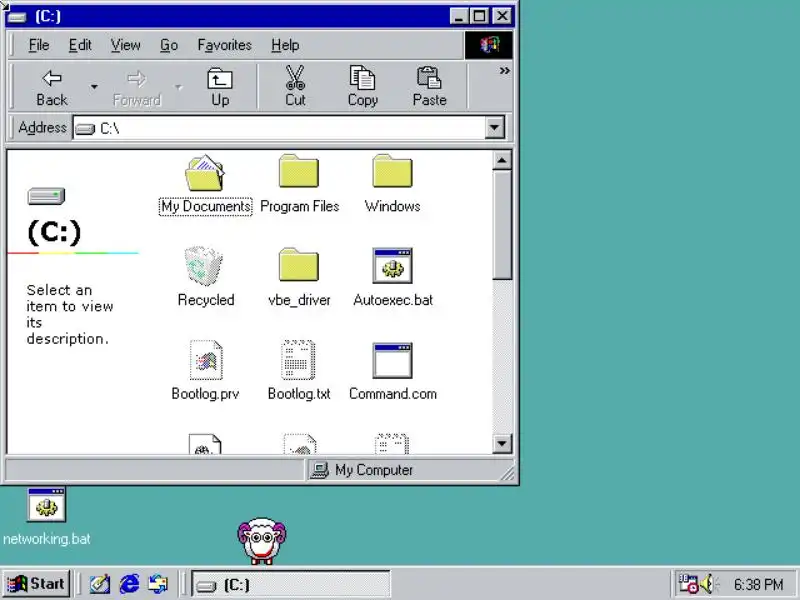Click the Cut scissors button
The width and height of the screenshot is (800, 600).
[x=295, y=88]
